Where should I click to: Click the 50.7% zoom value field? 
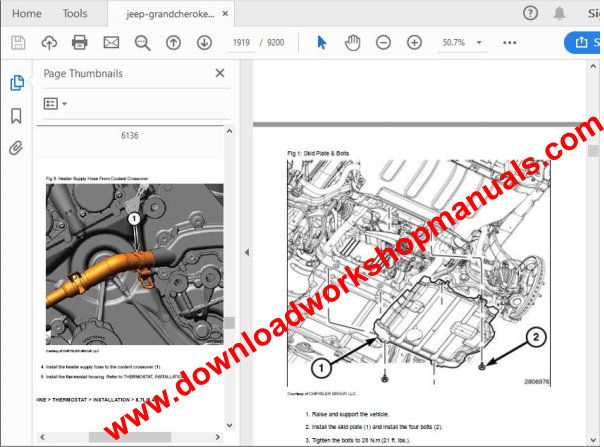coord(454,42)
